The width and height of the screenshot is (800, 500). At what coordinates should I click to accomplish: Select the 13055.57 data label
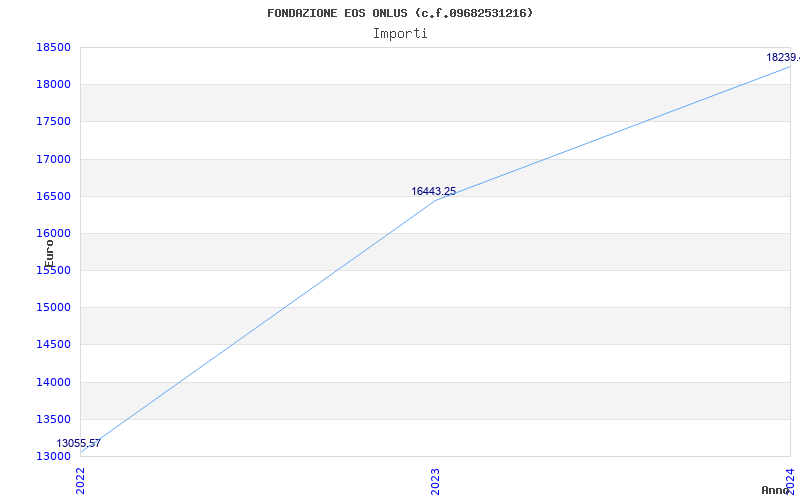pyautogui.click(x=79, y=443)
